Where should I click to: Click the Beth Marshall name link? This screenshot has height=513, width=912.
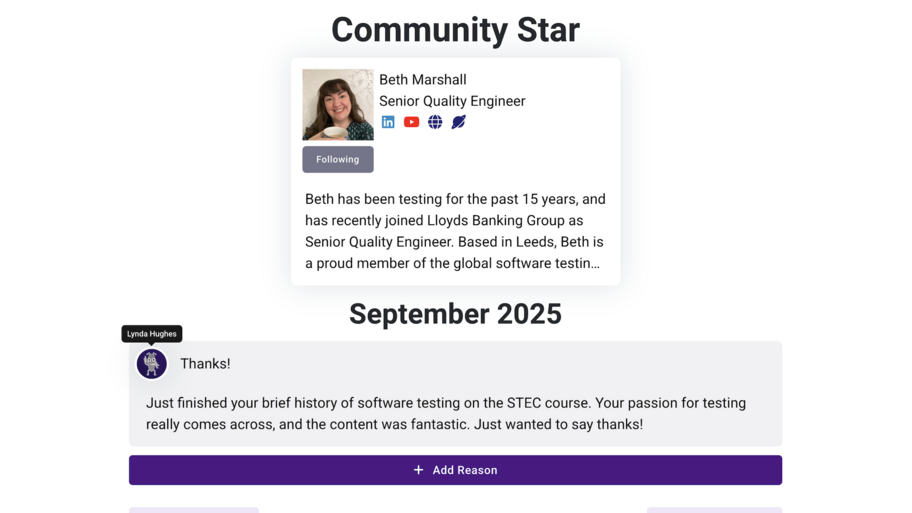(422, 80)
